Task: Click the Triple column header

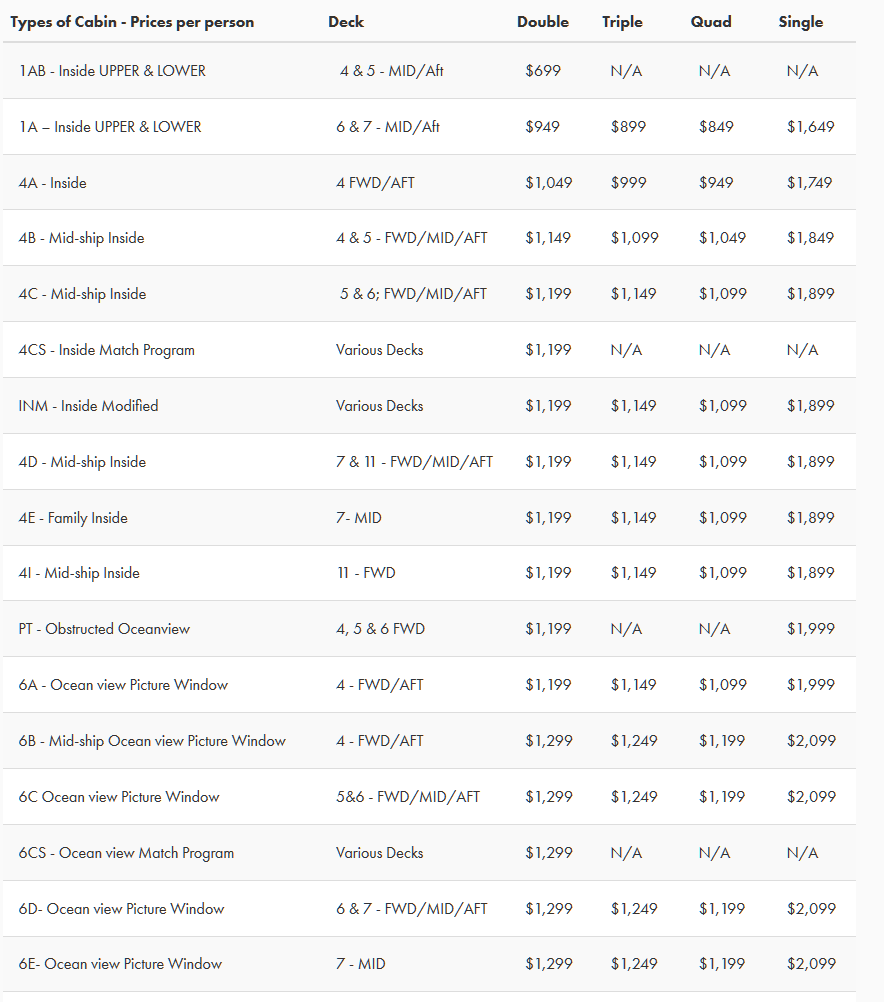Action: point(622,22)
